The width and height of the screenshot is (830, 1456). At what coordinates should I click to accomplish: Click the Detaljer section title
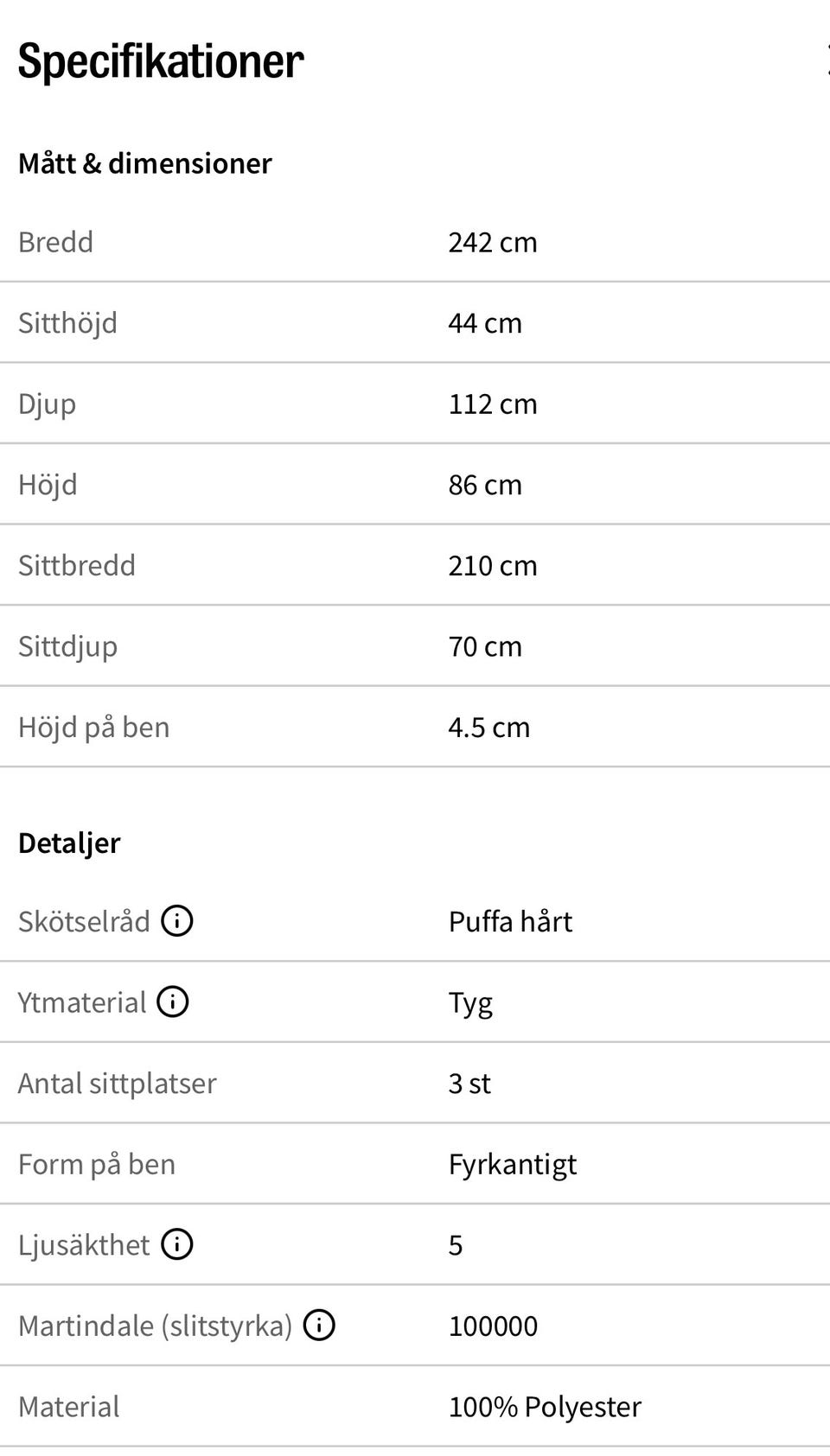69,843
